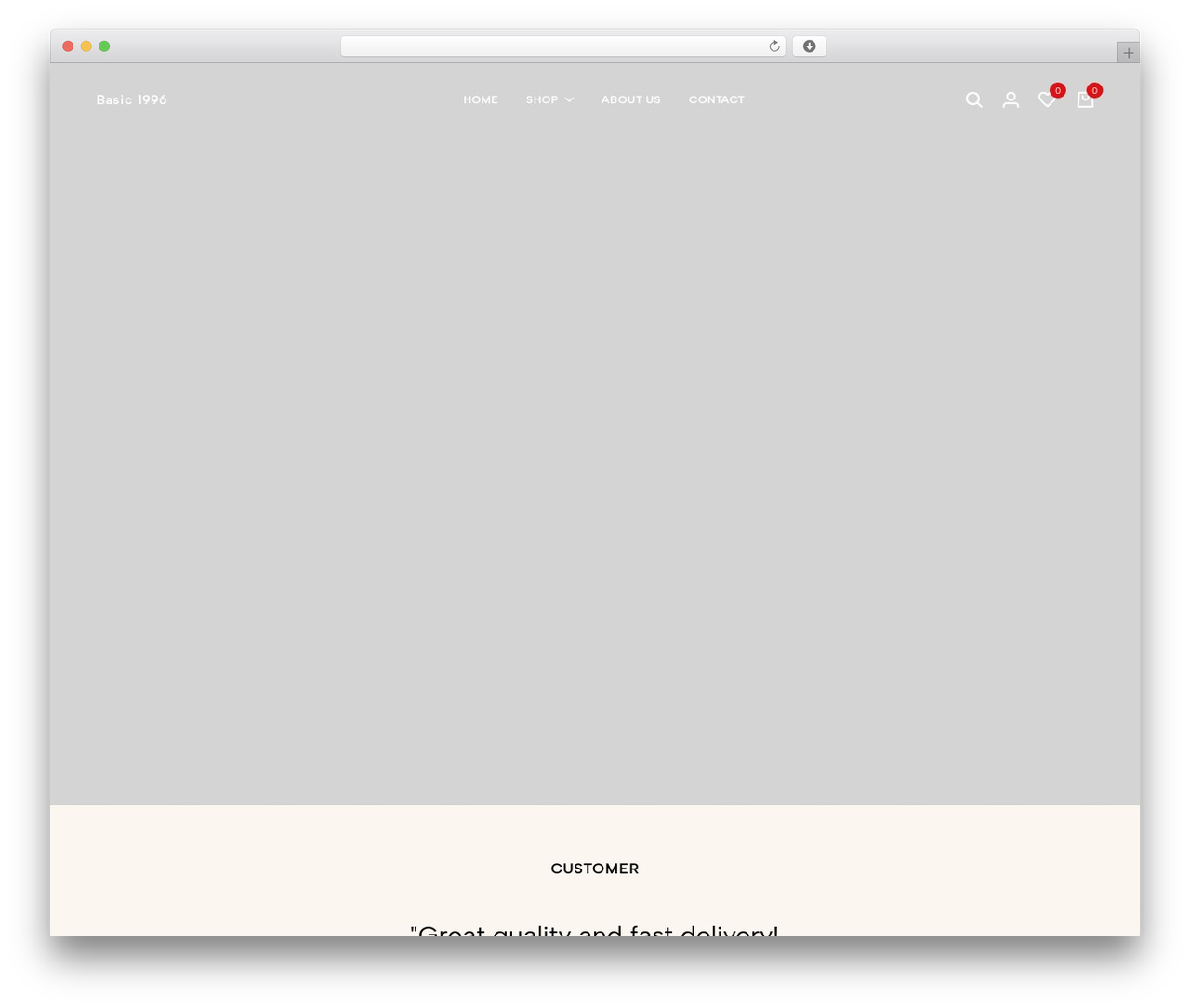
Task: Add a new browser tab
Action: 1128,53
